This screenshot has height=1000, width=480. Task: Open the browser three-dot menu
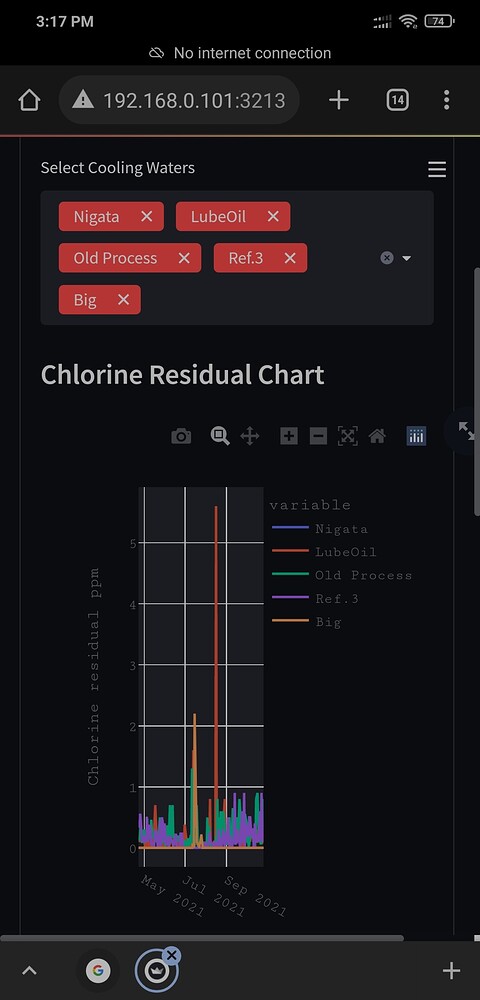pos(446,99)
